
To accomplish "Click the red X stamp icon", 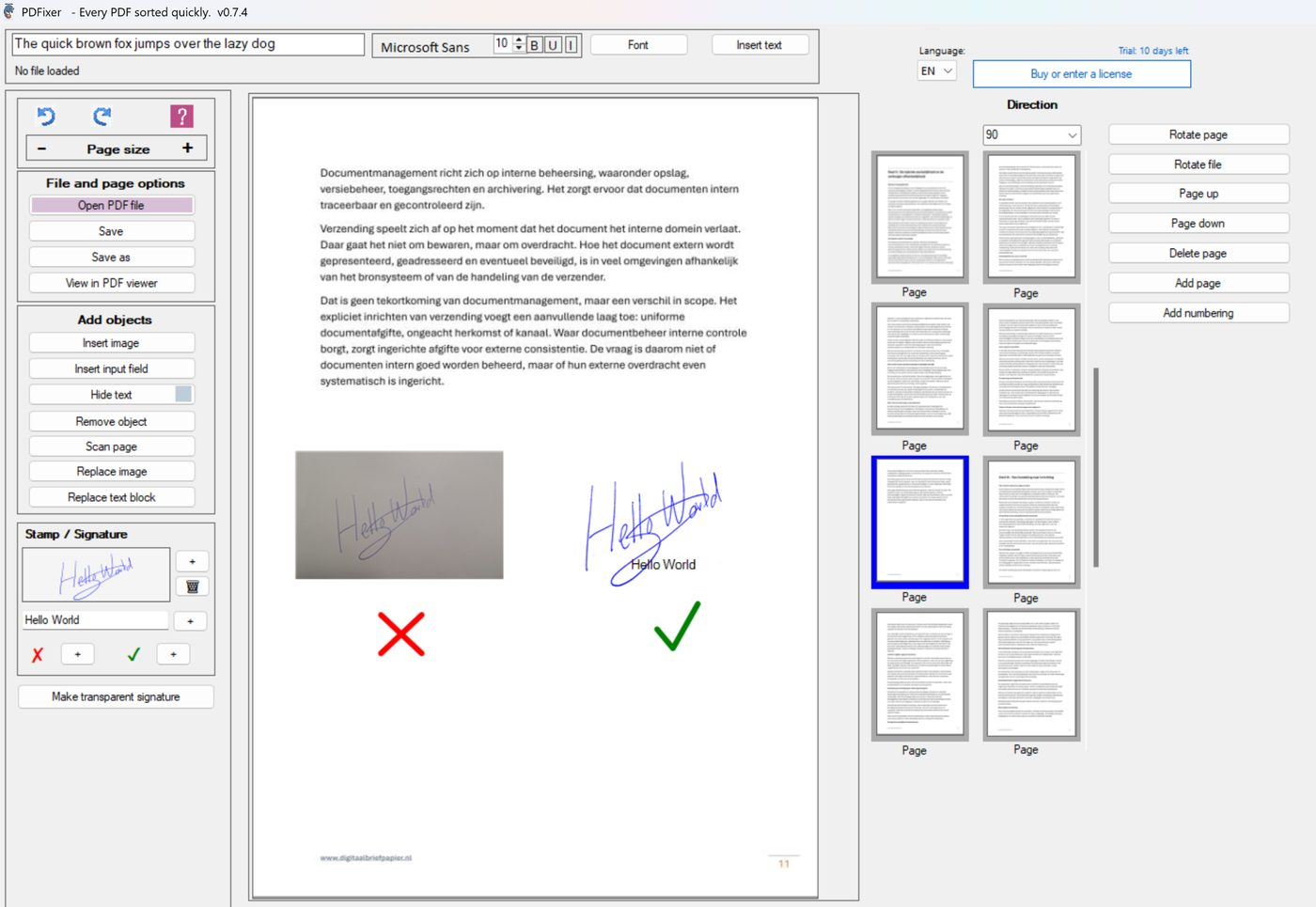I will click(x=38, y=655).
